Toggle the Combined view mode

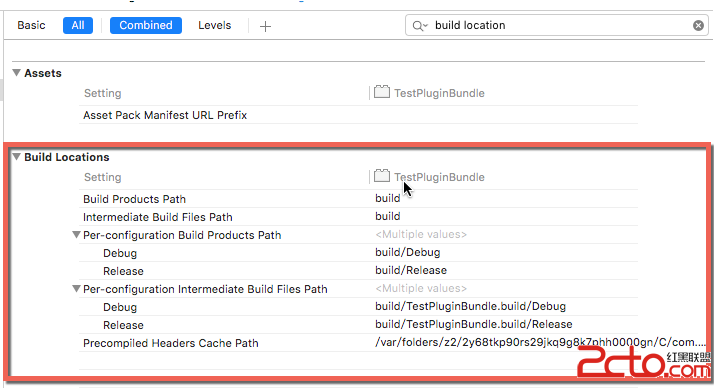point(146,25)
